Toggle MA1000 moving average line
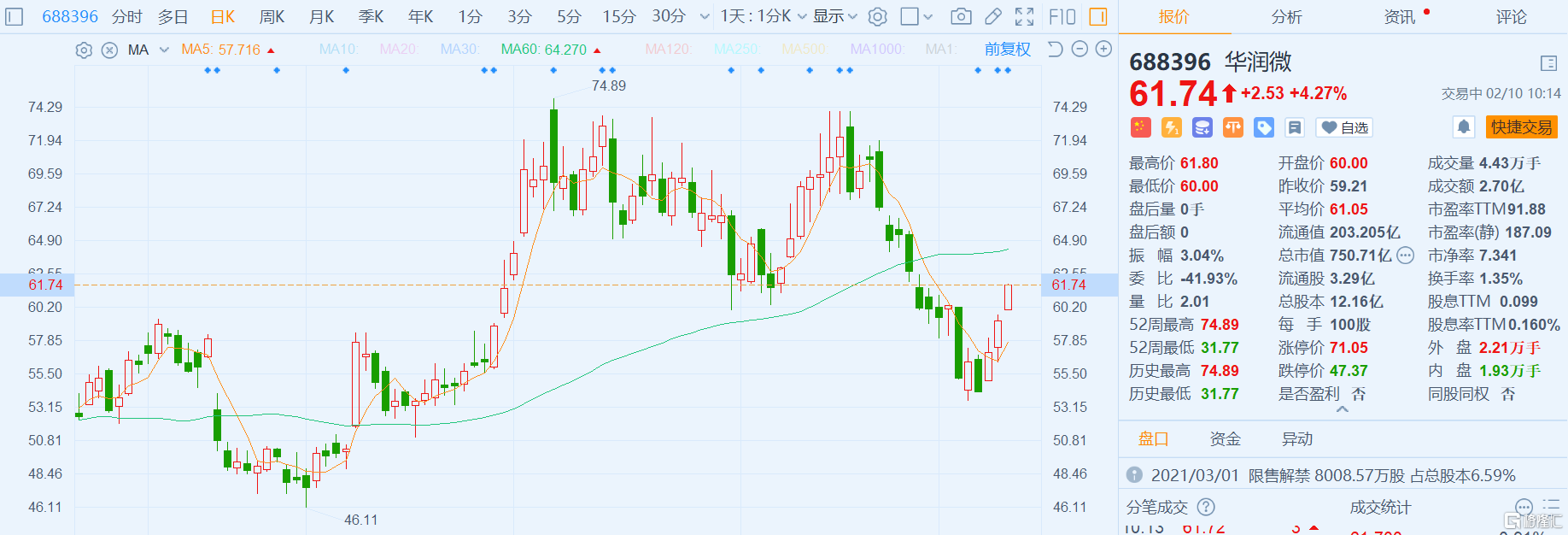Image resolution: width=1568 pixels, height=535 pixels. coord(878,50)
